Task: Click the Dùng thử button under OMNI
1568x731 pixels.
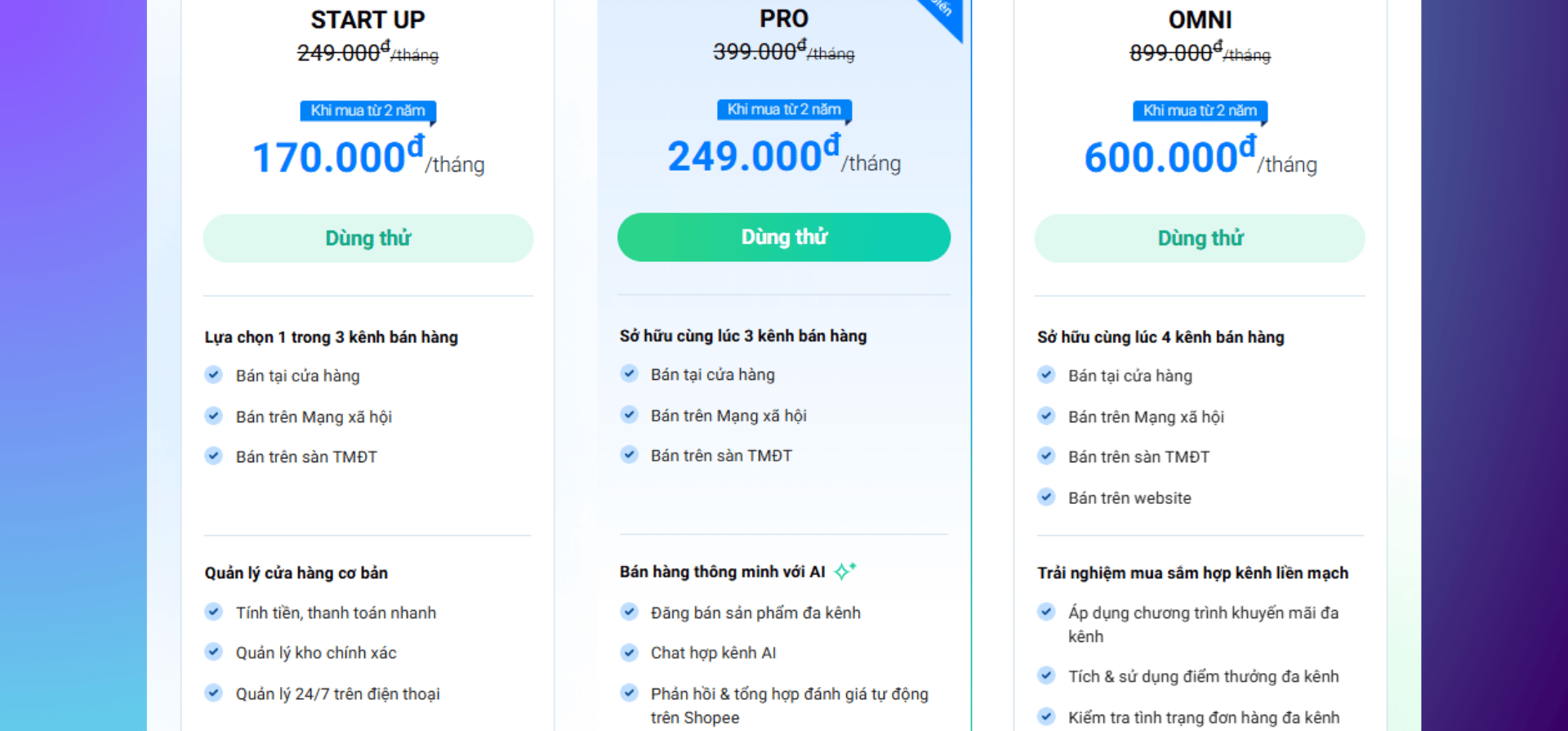Action: pos(1199,238)
